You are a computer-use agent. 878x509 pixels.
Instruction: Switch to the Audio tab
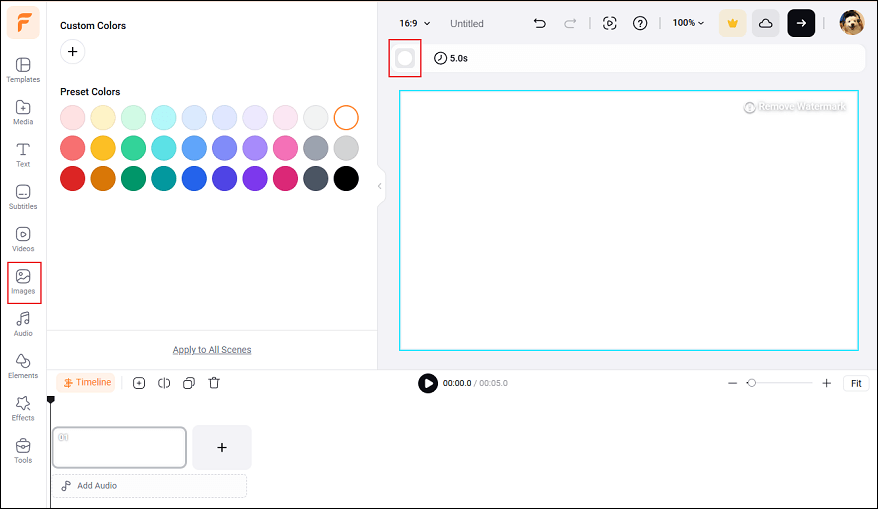23,323
